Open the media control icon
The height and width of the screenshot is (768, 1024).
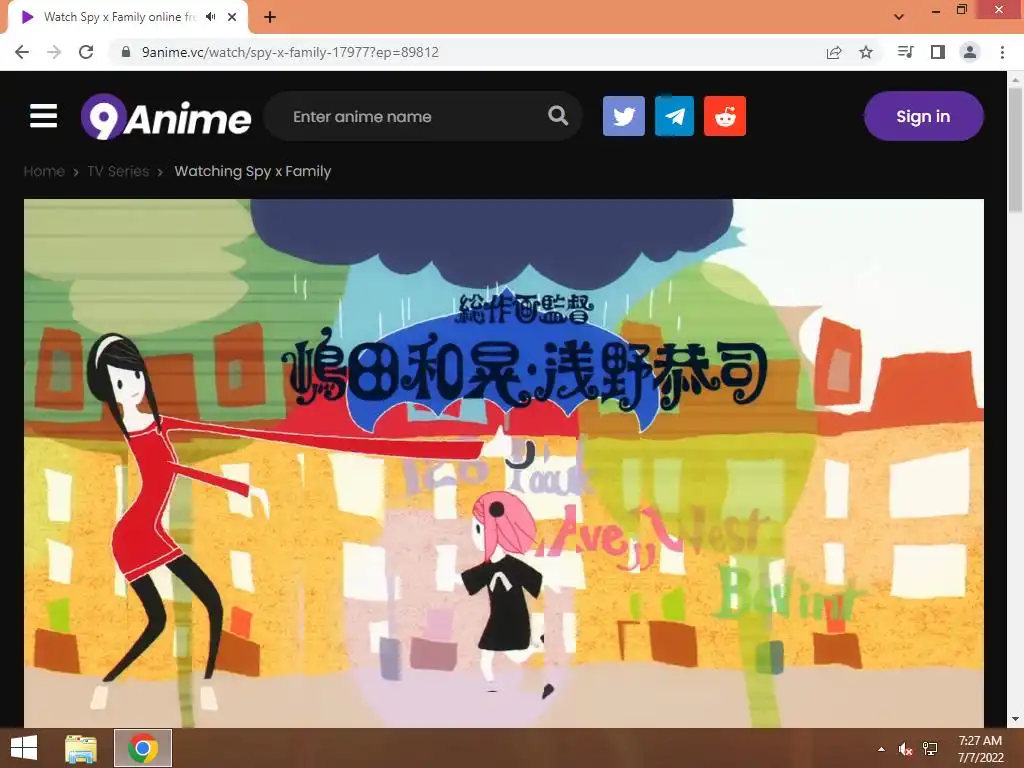point(905,52)
